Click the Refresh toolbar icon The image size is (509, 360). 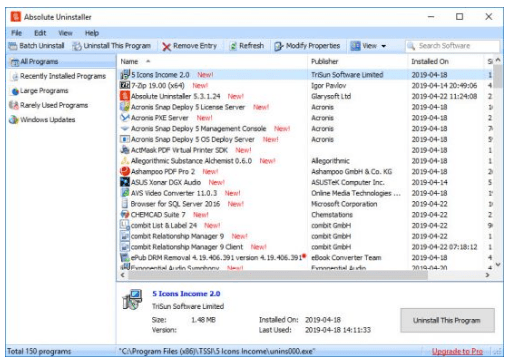(233, 46)
